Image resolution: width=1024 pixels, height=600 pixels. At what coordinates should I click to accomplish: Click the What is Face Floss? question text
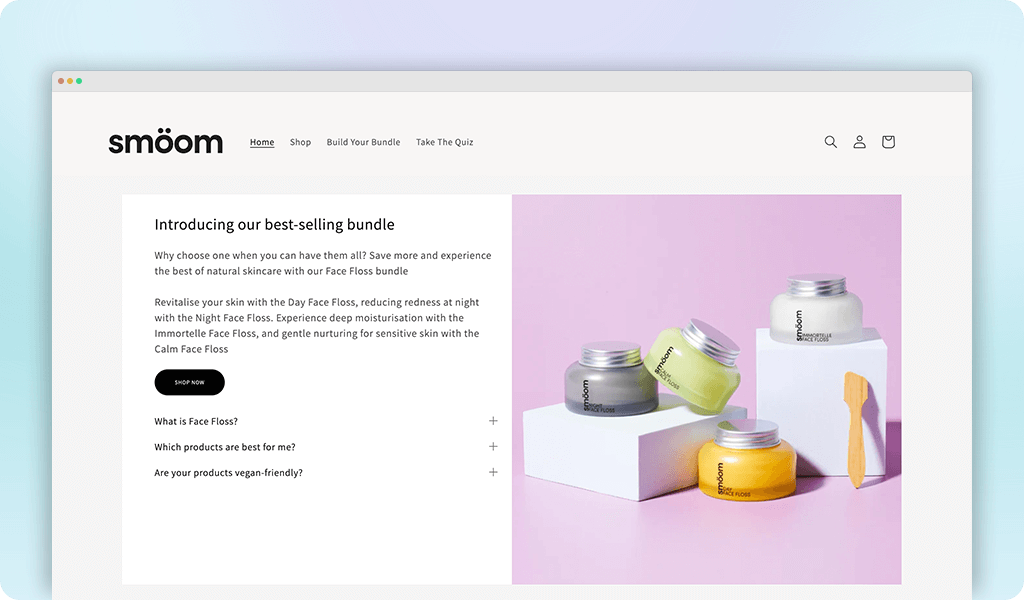pos(196,422)
